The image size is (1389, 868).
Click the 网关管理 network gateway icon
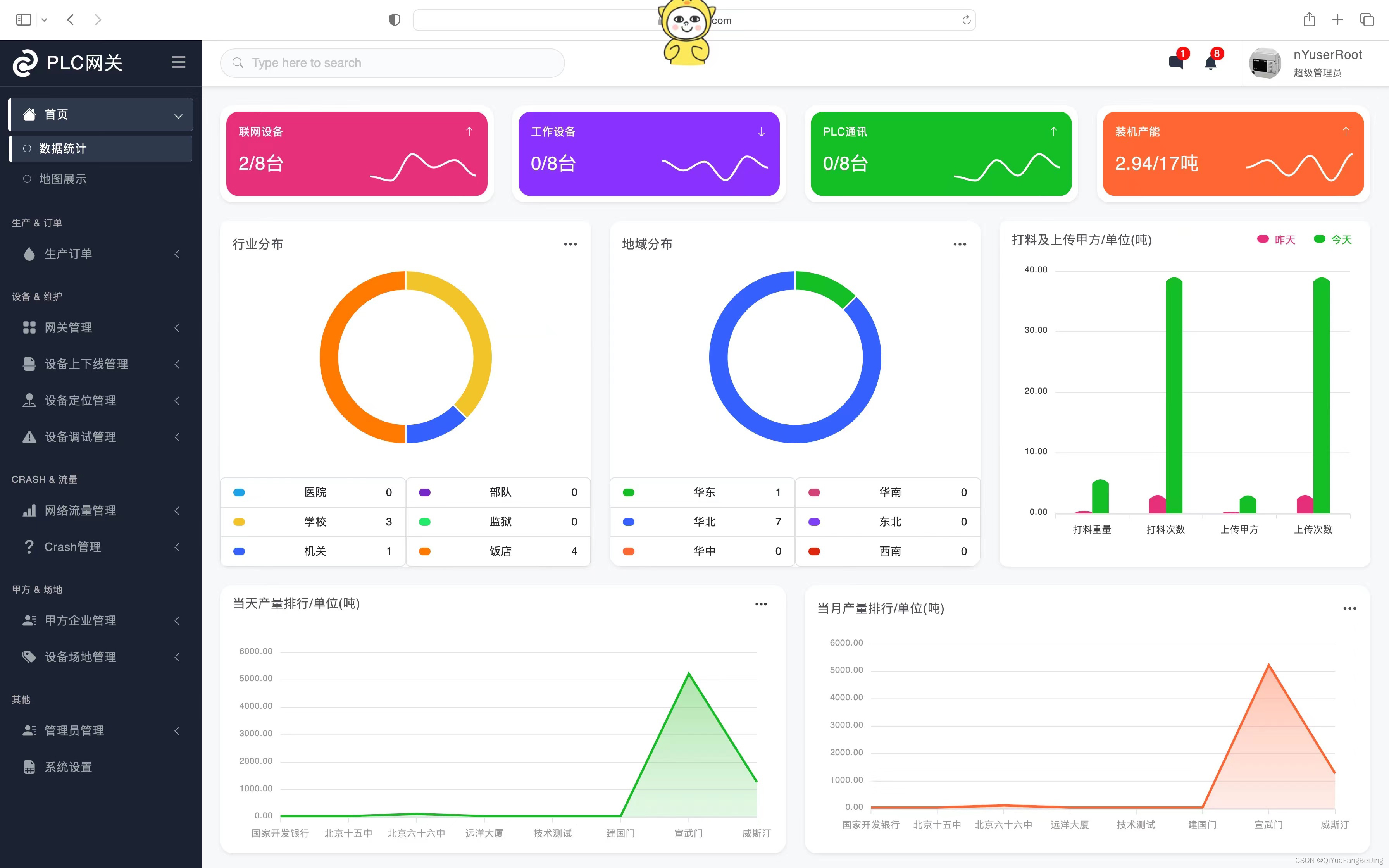point(28,327)
